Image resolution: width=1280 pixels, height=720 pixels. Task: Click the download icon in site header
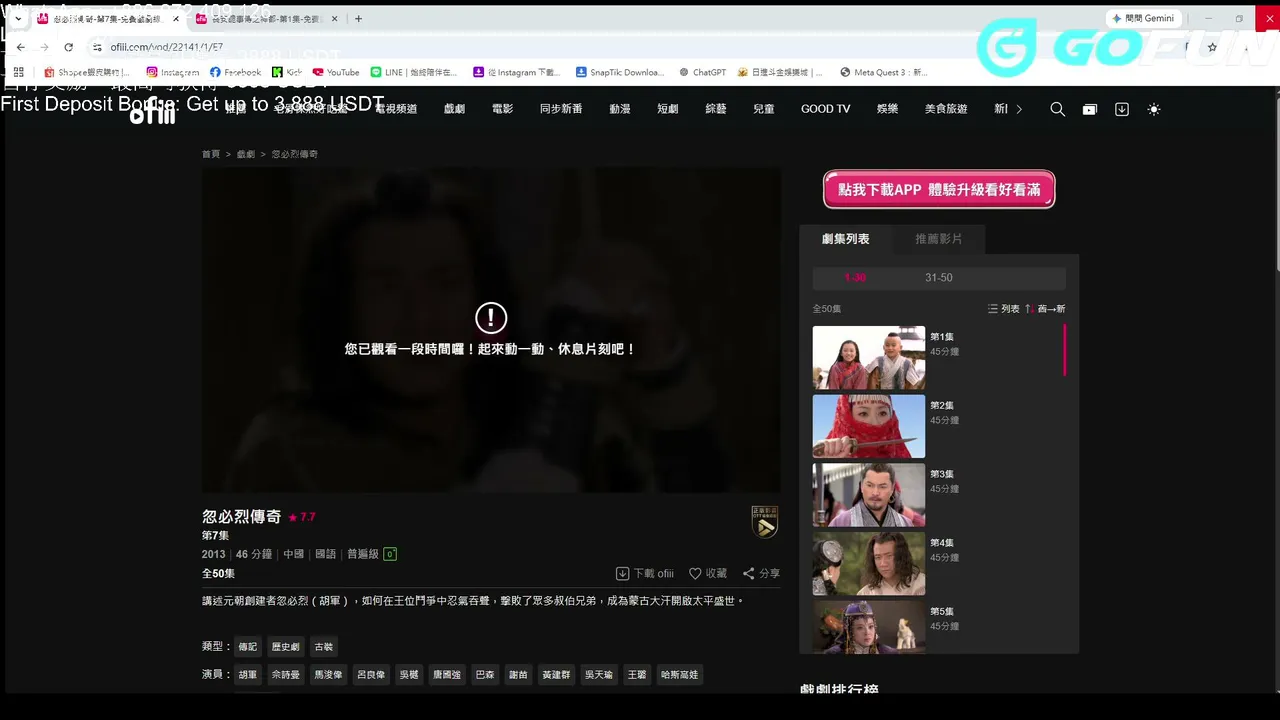coord(1122,109)
